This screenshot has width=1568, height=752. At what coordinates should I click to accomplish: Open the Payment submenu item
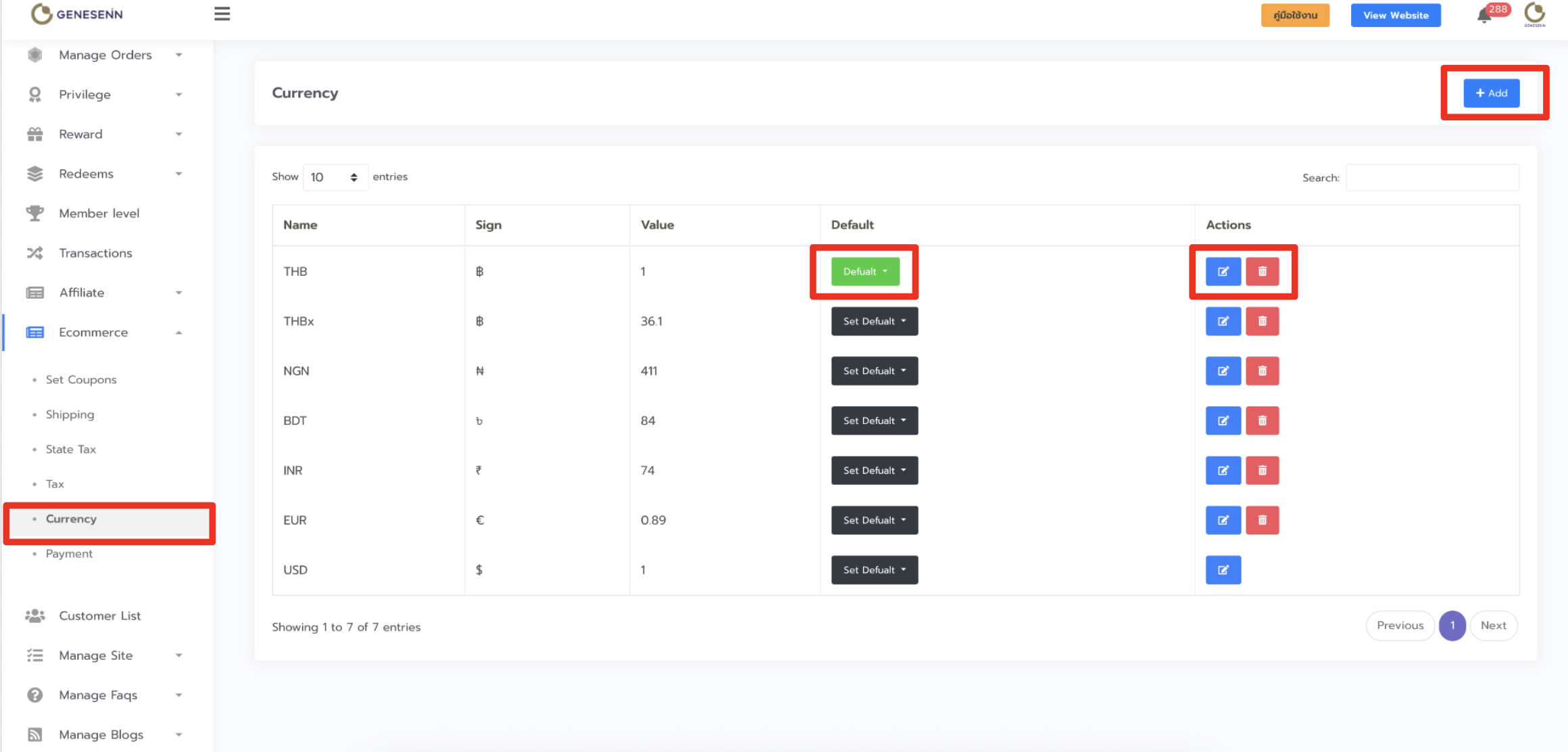click(x=69, y=554)
